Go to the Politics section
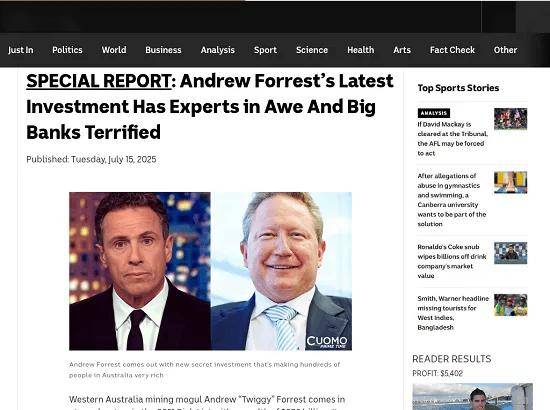 point(67,50)
